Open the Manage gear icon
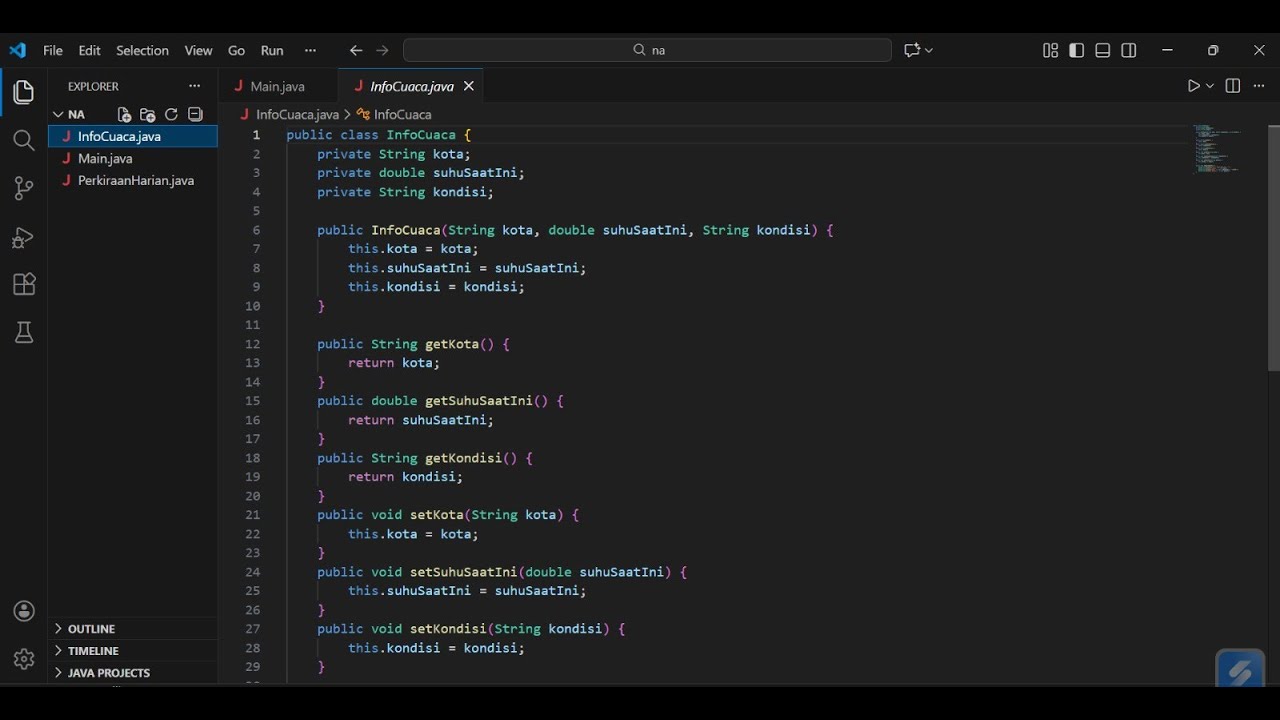Image resolution: width=1280 pixels, height=720 pixels. click(x=24, y=659)
